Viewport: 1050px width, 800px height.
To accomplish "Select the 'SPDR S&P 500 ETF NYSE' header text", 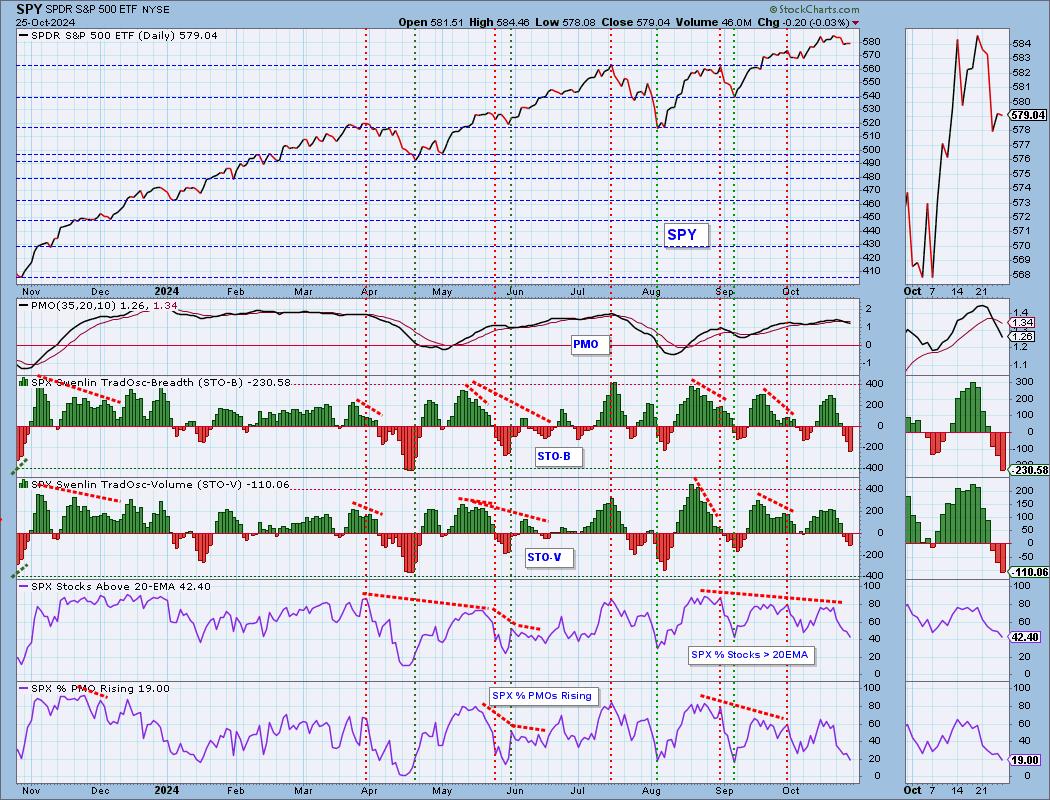I will 107,10.
